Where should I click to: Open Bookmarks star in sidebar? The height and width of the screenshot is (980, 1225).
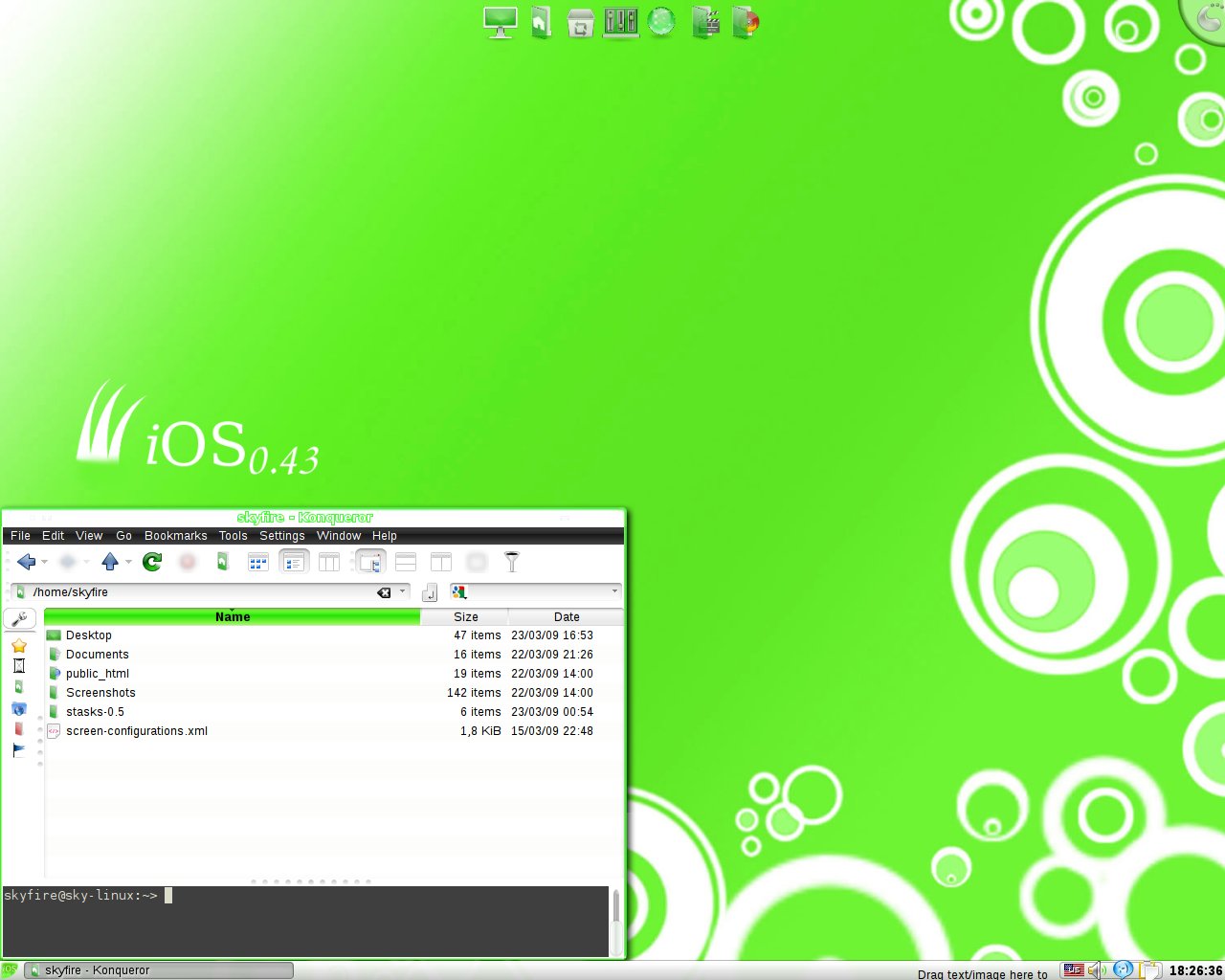(x=19, y=646)
